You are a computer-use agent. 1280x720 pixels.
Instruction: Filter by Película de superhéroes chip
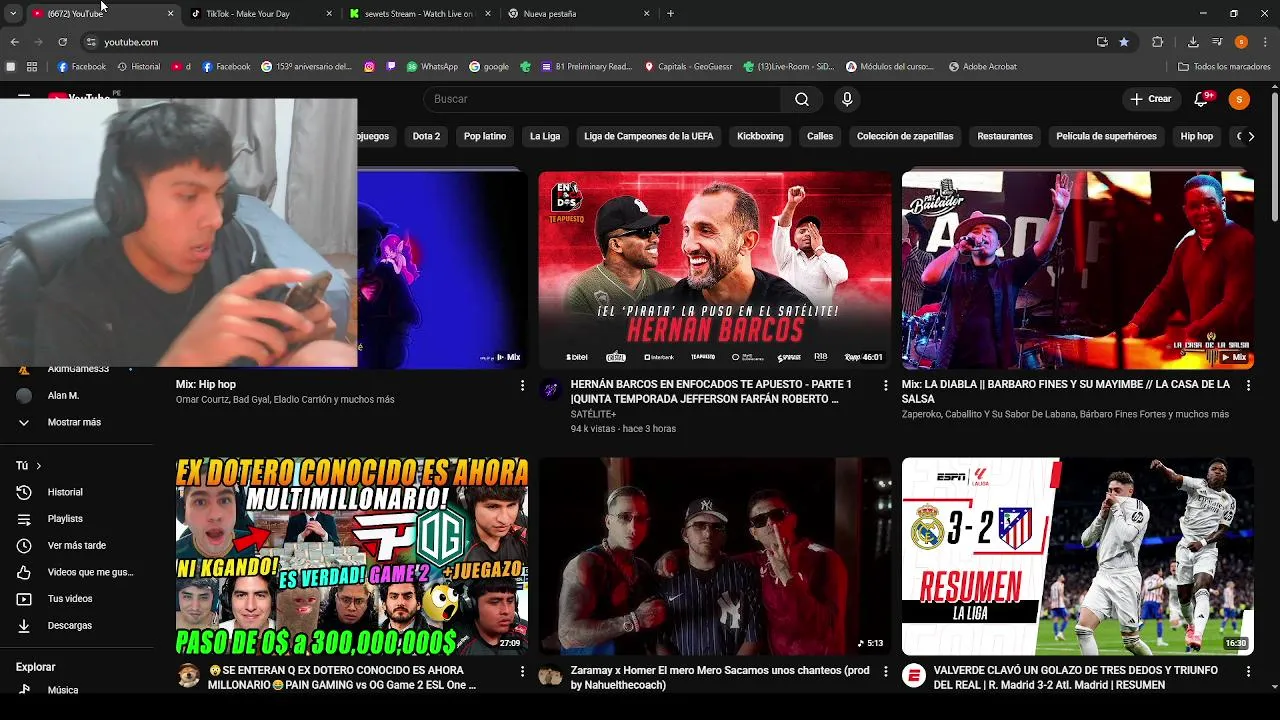point(1106,136)
